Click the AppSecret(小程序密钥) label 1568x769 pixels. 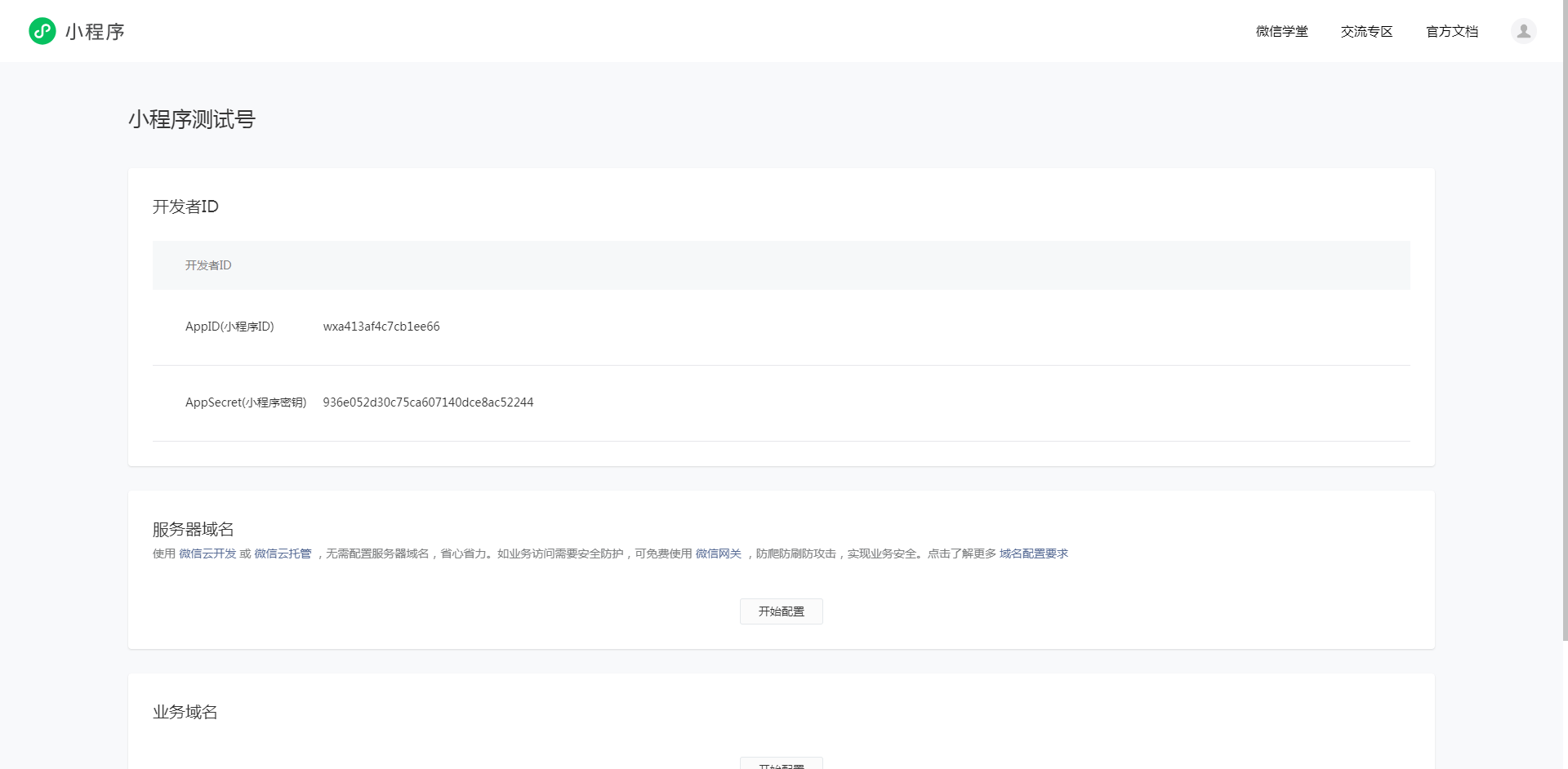tap(246, 402)
